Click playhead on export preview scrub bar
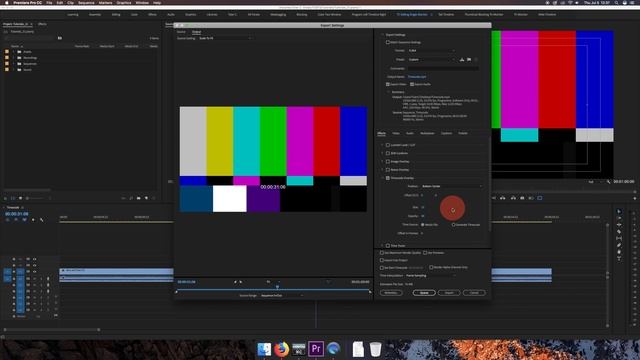Viewport: 640px width, 360px height. pos(278,287)
